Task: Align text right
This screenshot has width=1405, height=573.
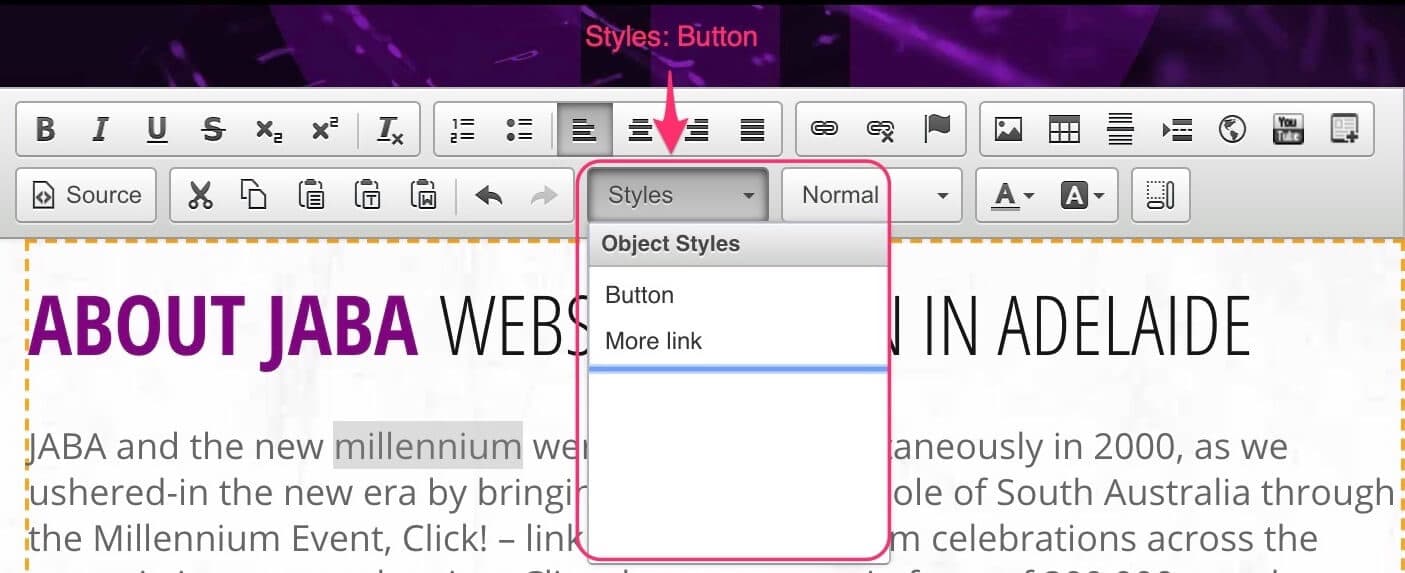Action: [696, 129]
